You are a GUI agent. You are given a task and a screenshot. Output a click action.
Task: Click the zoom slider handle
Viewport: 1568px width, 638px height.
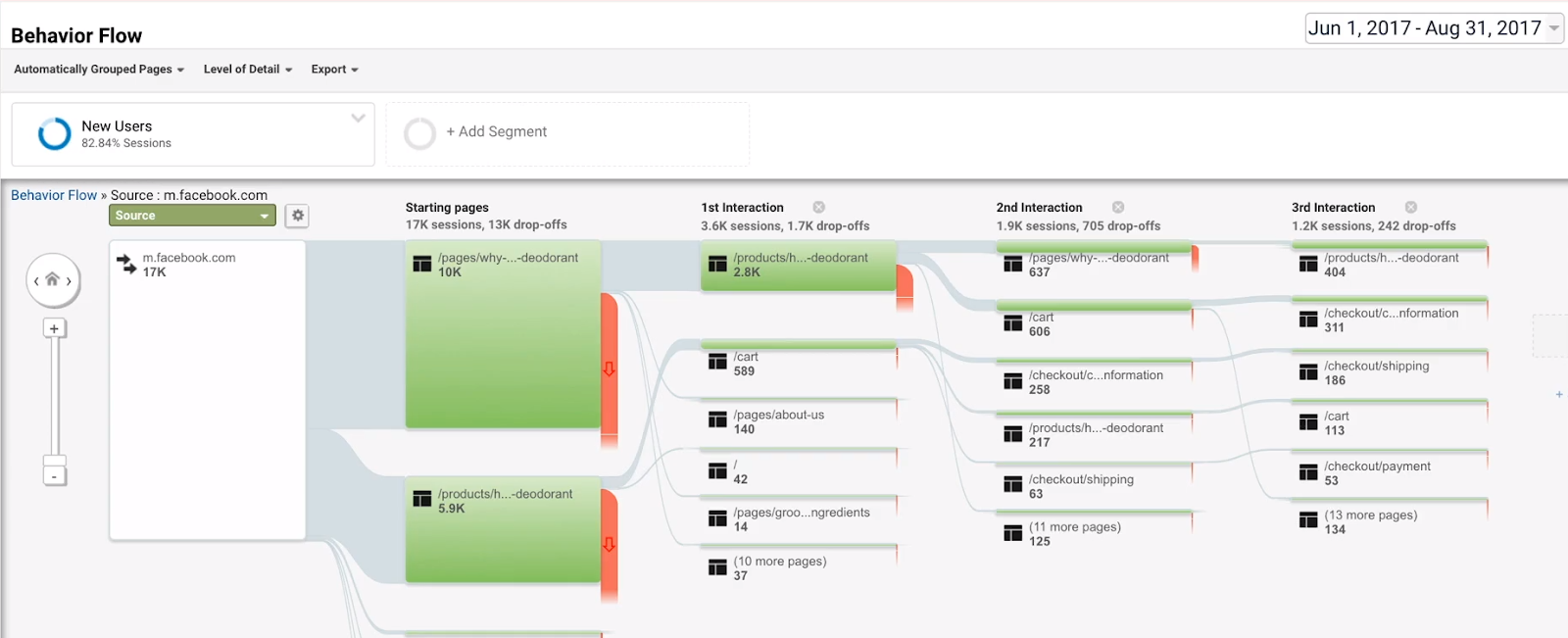55,461
